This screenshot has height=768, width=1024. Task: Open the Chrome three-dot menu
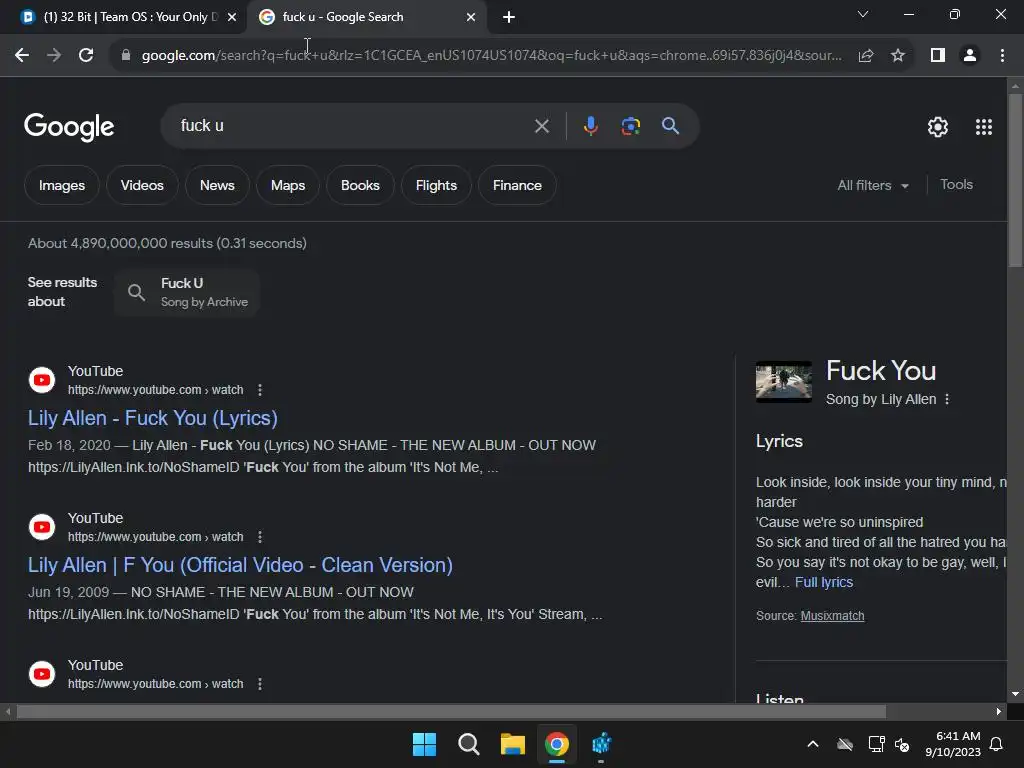(1002, 56)
